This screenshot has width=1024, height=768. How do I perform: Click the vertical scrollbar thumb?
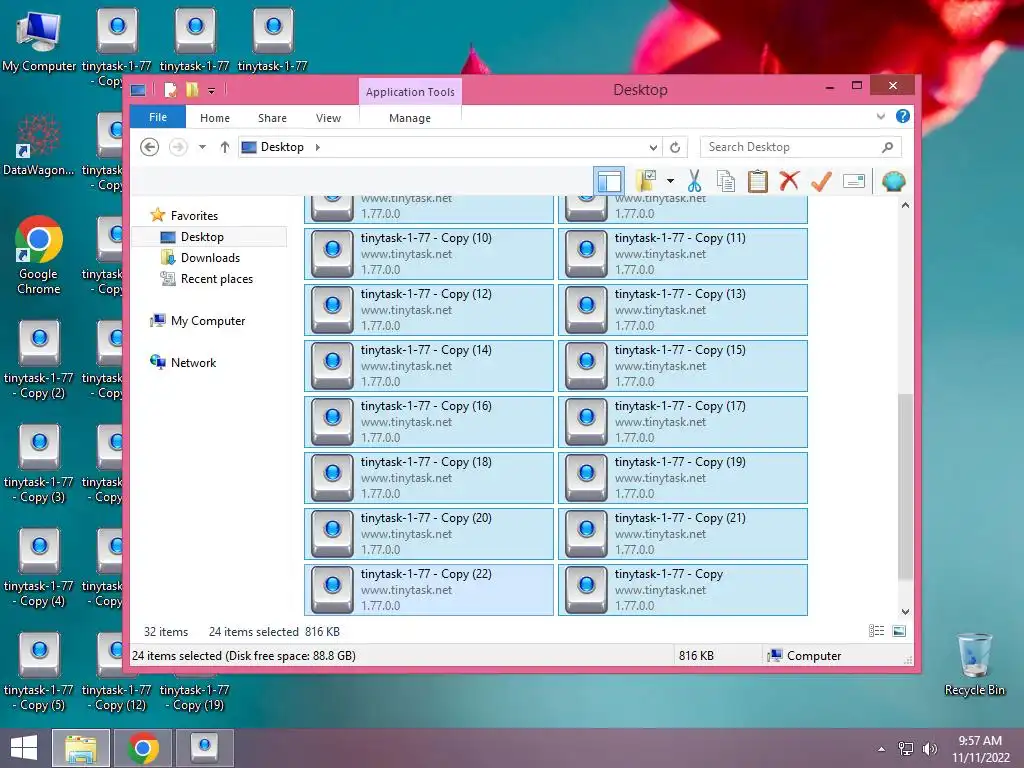[905, 486]
